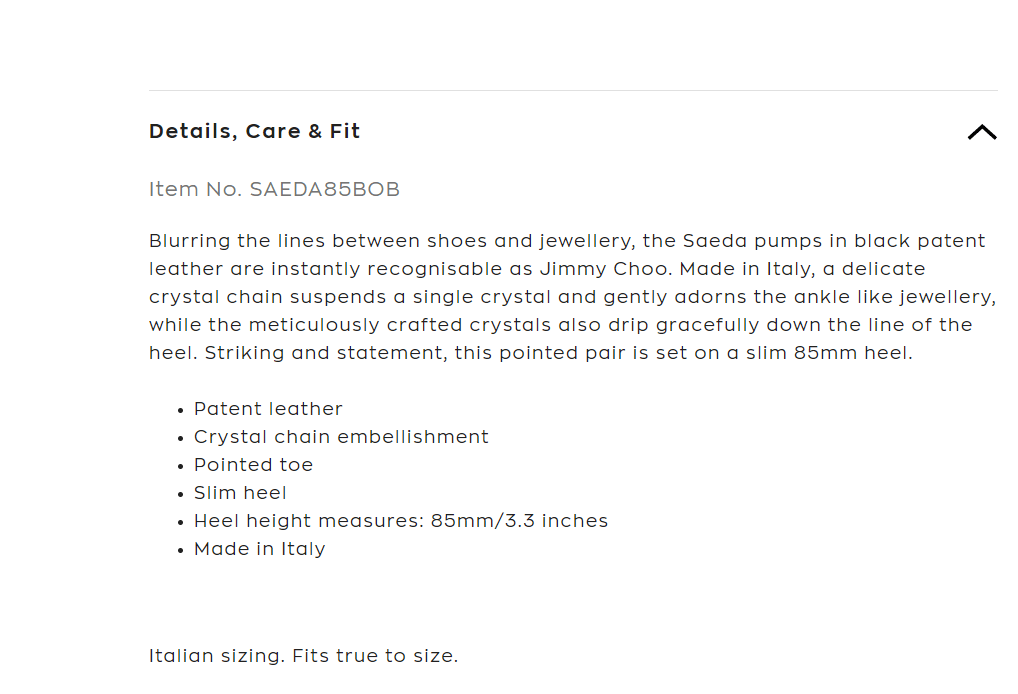
Task: Click the 'Item No.' label
Action: coord(195,190)
